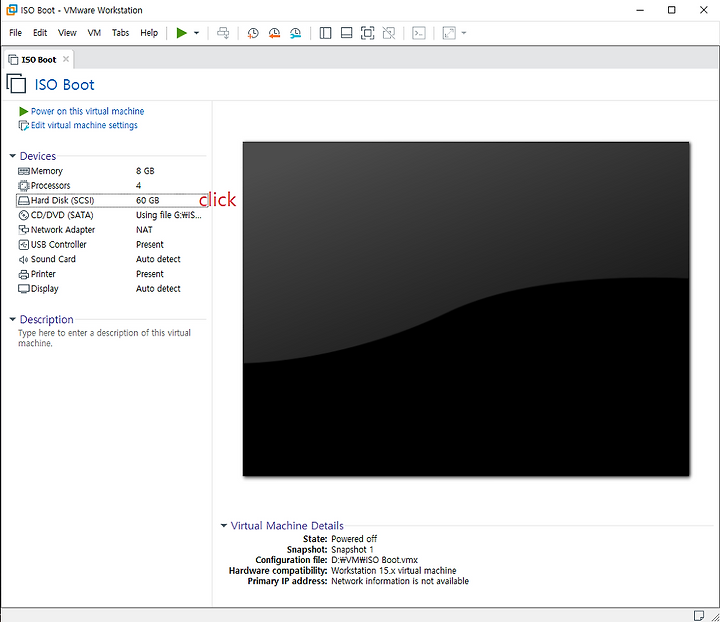
Task: Click Power on this virtual machine link
Action: 87,111
